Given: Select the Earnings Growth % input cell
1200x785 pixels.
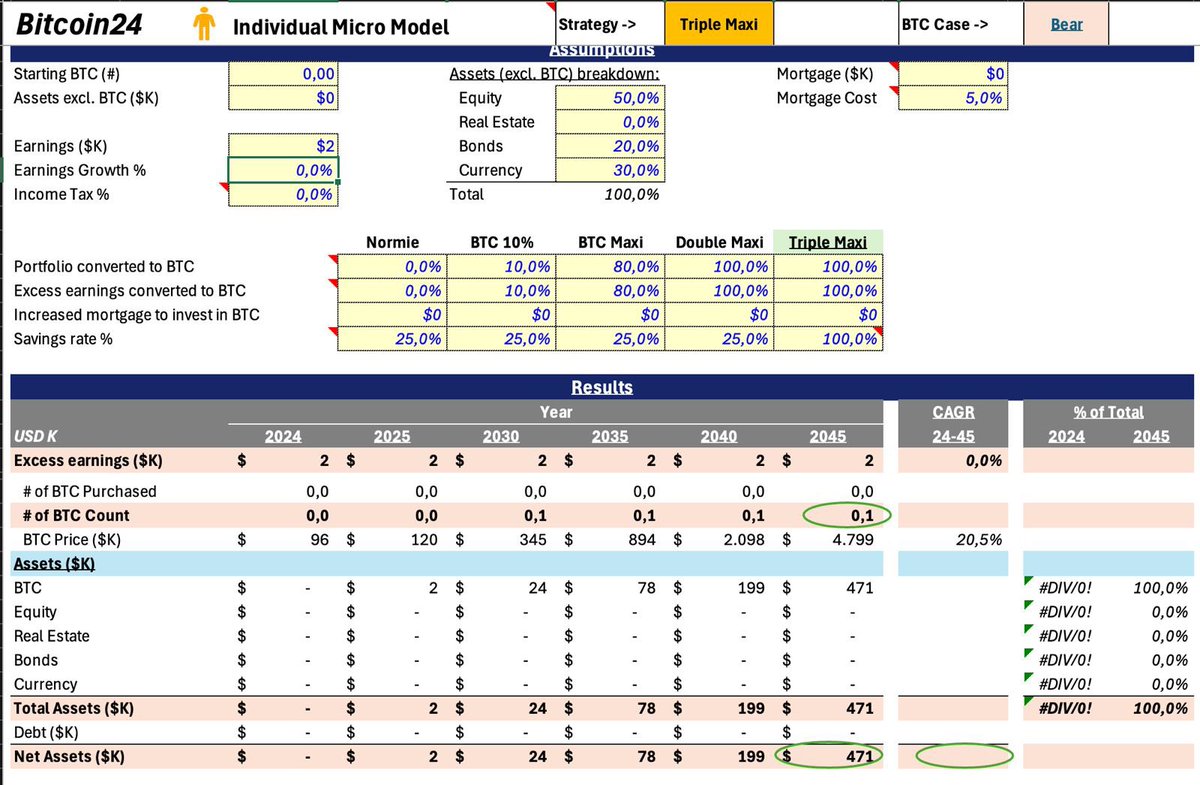Looking at the screenshot, I should (x=284, y=170).
